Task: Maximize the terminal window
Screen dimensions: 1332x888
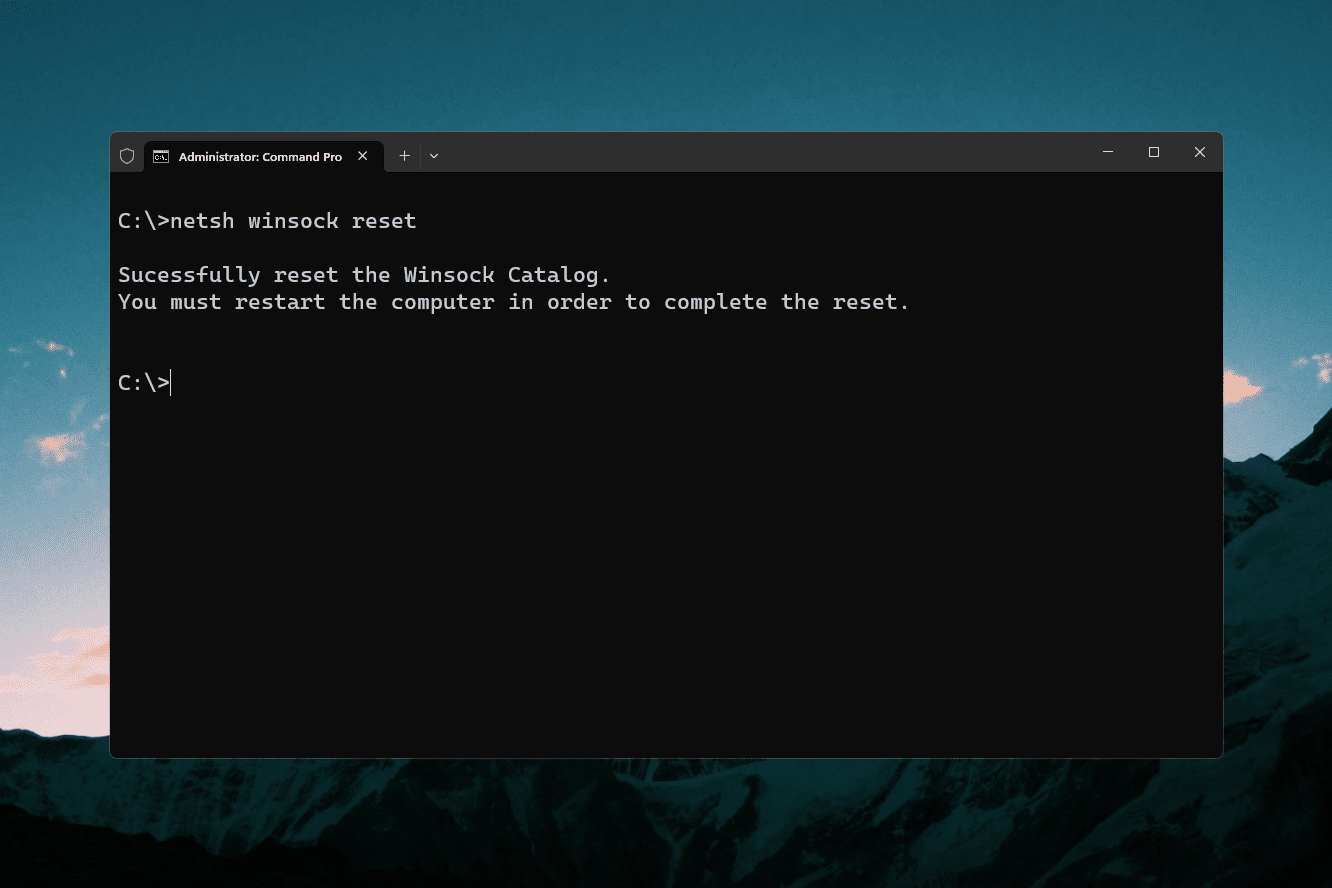Action: pos(1154,152)
